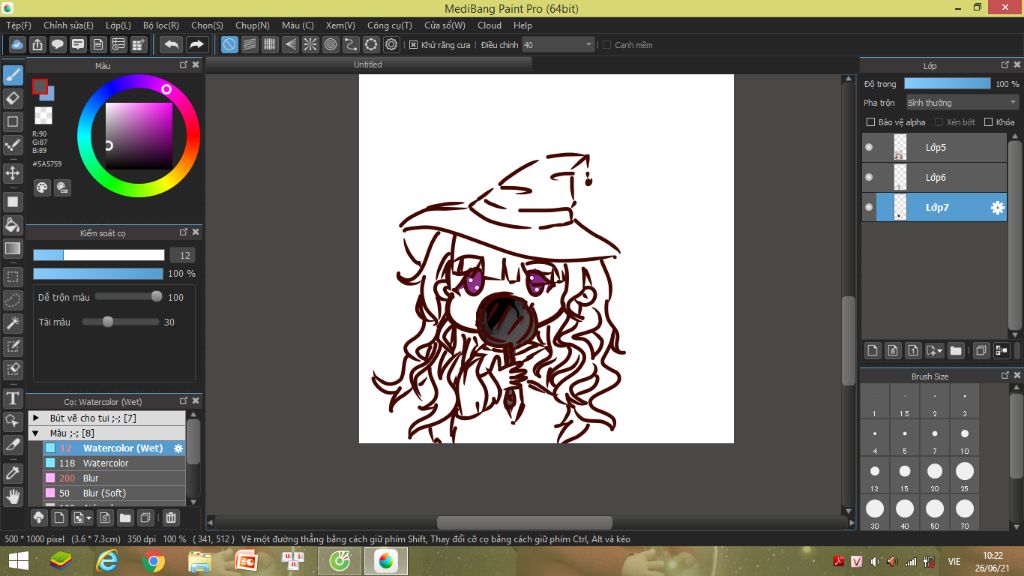
Task: Select the Select Eraser tool
Action: (12, 369)
